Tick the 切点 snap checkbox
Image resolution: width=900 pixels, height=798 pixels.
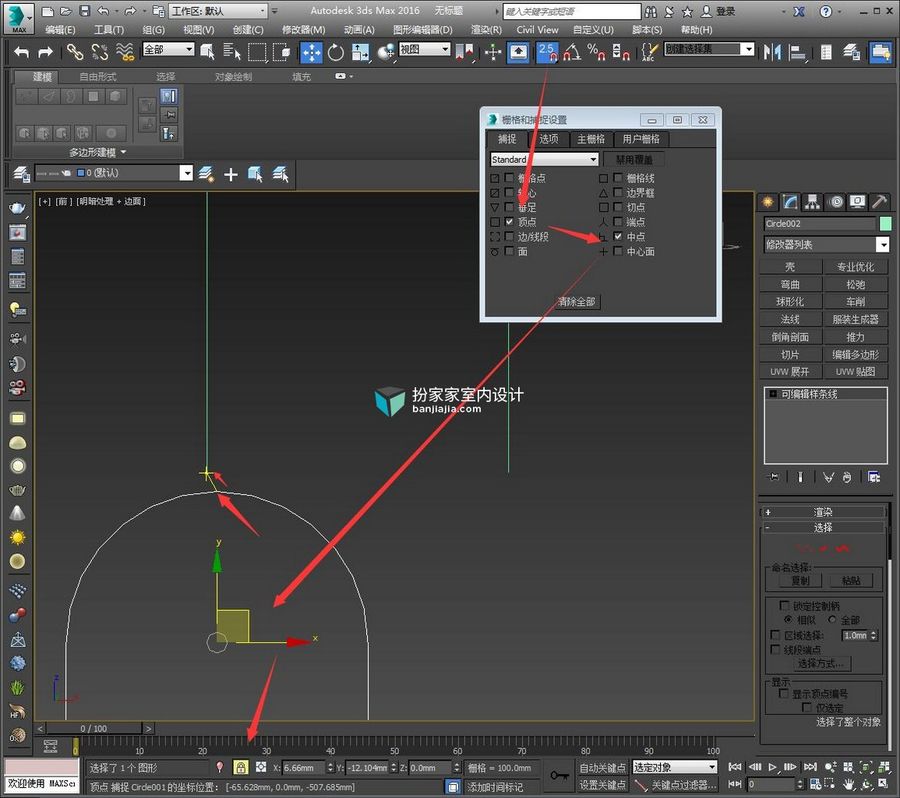(x=618, y=207)
